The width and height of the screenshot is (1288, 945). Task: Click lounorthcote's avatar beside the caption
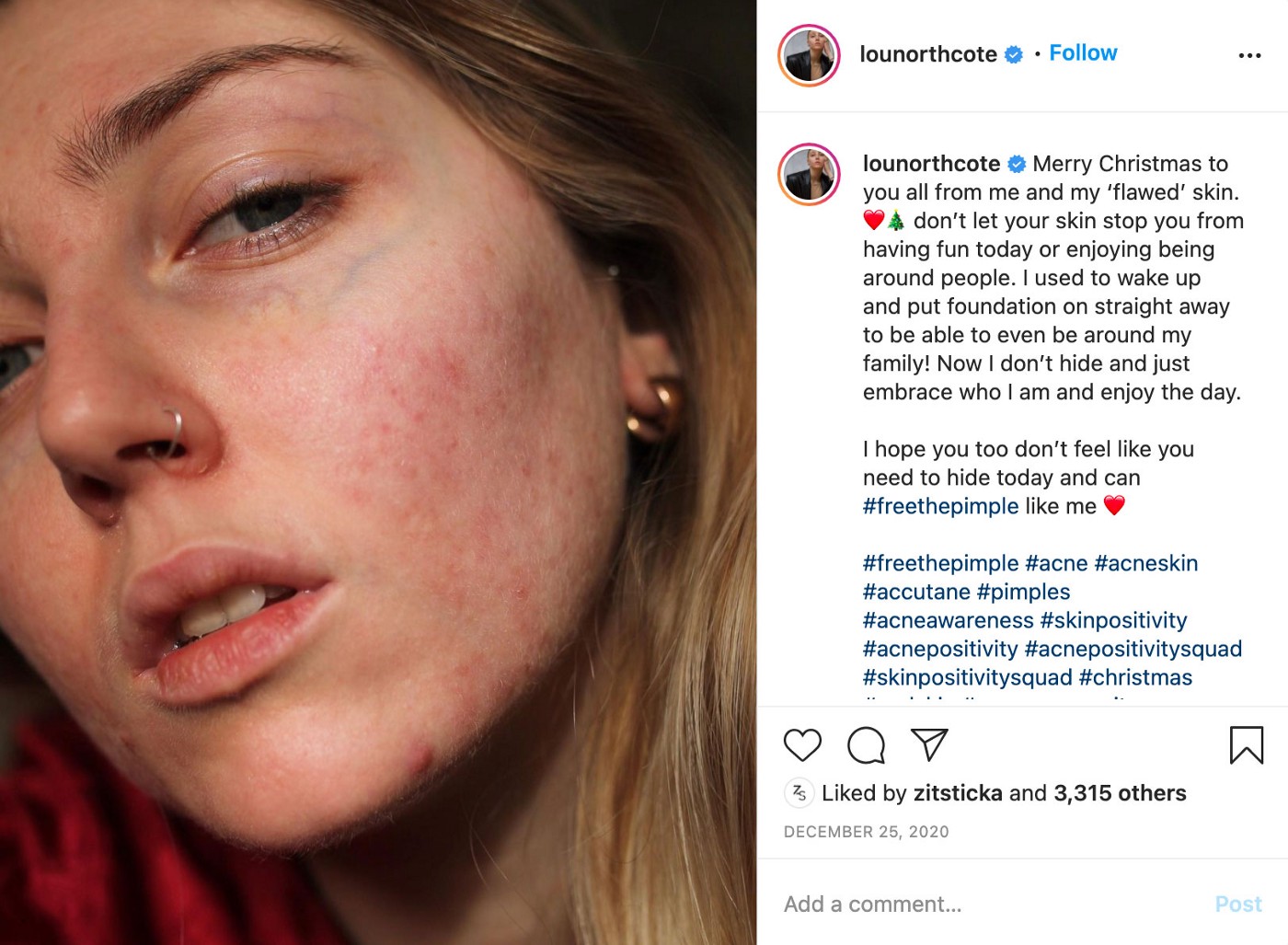pyautogui.click(x=808, y=174)
